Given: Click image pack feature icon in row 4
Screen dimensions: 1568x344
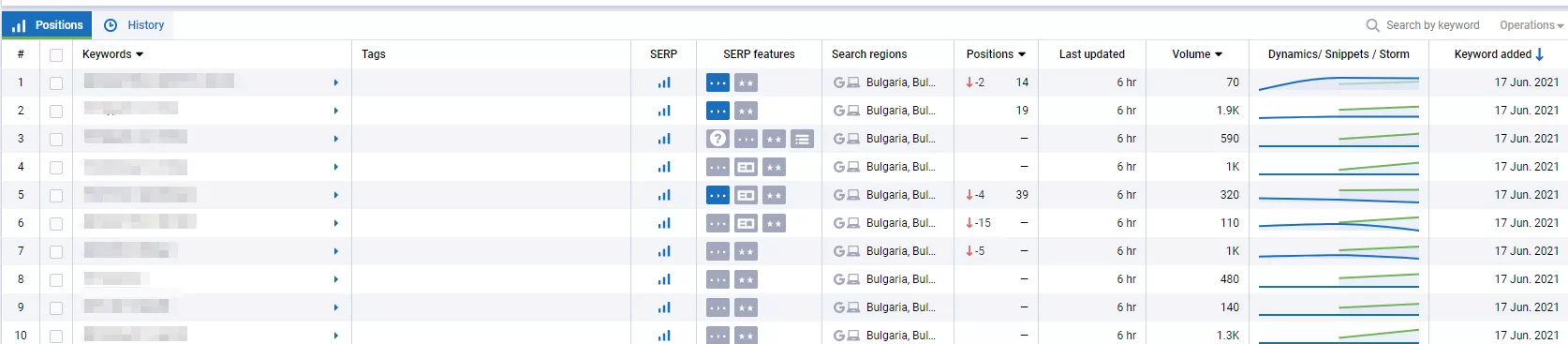Looking at the screenshot, I should point(746,167).
